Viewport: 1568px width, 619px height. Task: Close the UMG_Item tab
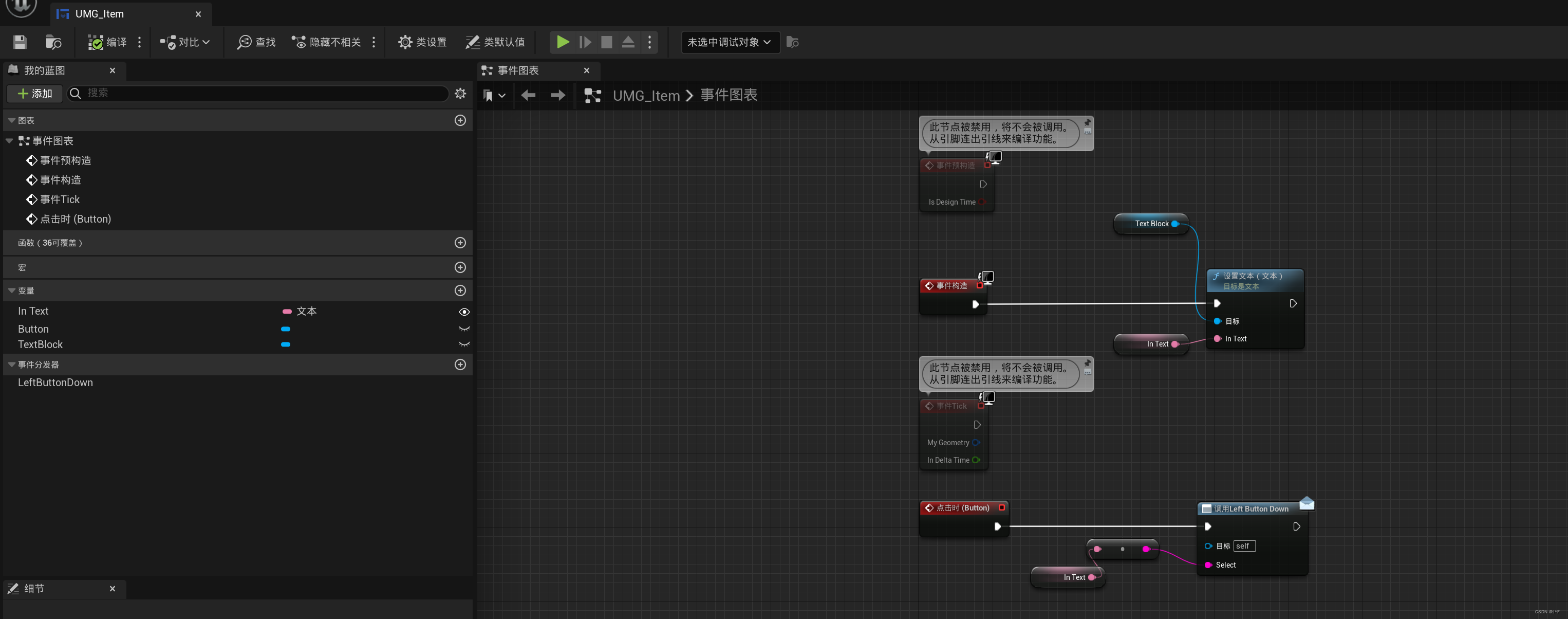pos(198,14)
